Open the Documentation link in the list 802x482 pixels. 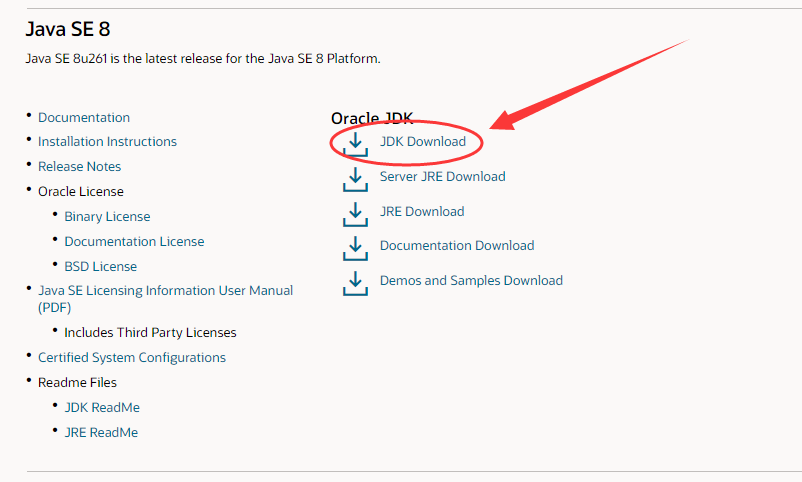84,118
